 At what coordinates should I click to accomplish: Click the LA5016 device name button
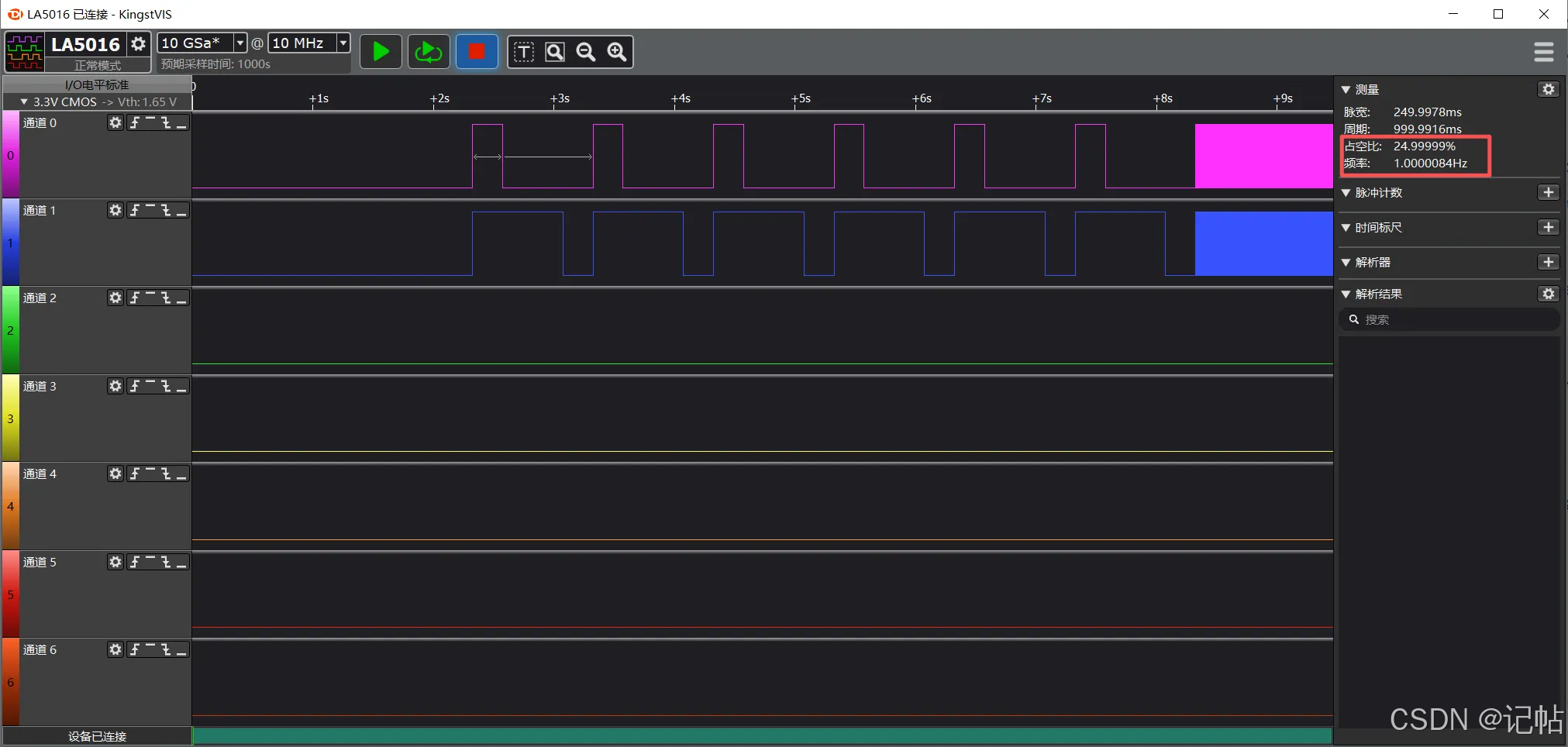click(x=86, y=44)
